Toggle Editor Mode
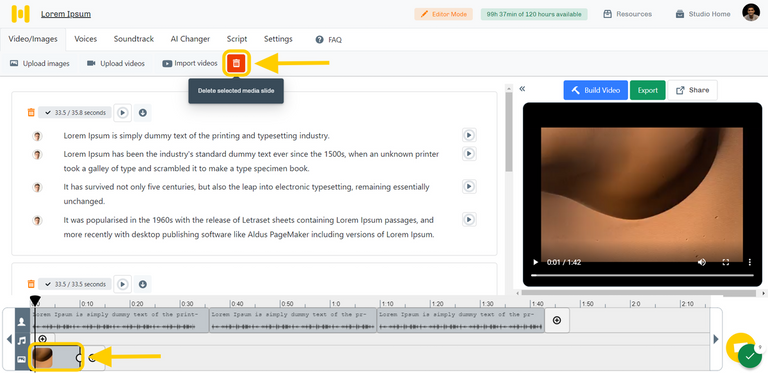Image resolution: width=768 pixels, height=373 pixels. click(443, 14)
